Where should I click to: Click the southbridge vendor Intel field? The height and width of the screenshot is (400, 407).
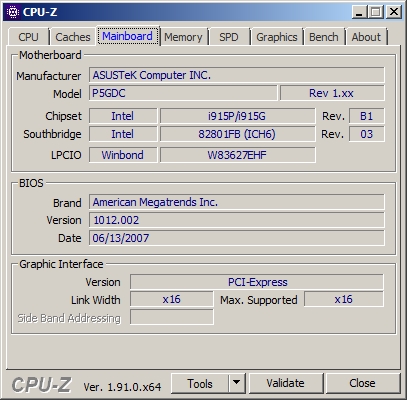pos(123,134)
